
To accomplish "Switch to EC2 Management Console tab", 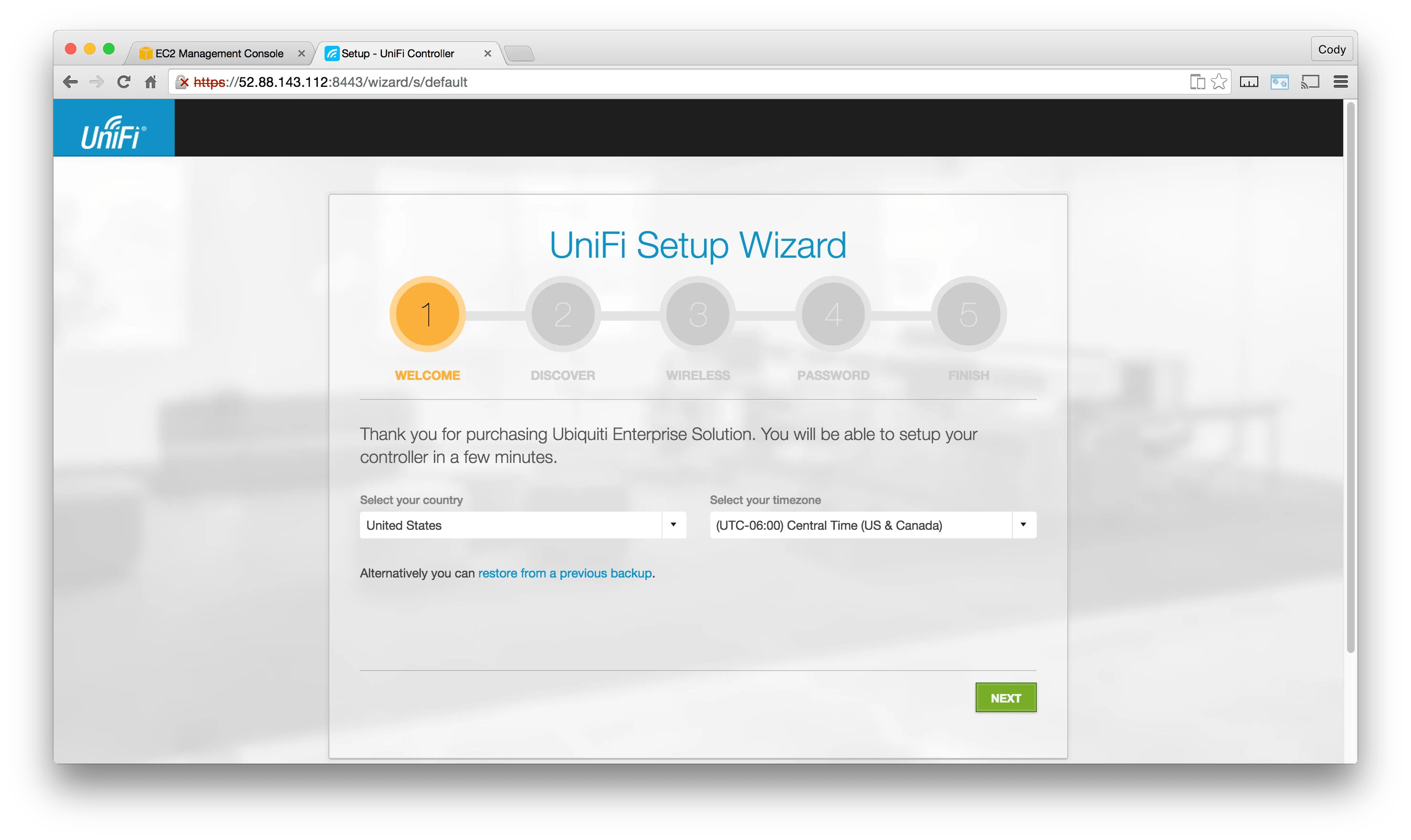I will (x=219, y=53).
